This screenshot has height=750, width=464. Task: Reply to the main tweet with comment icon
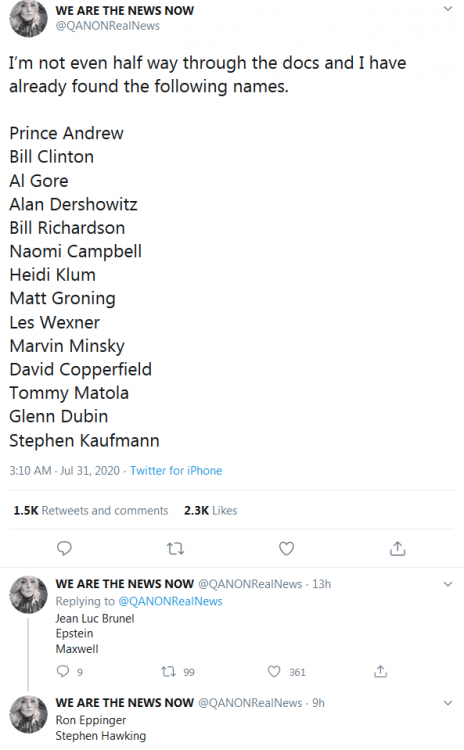pyautogui.click(x=64, y=548)
